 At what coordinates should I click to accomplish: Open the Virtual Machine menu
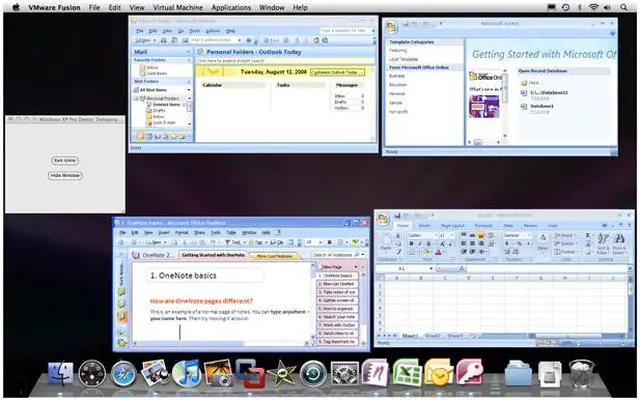pyautogui.click(x=178, y=7)
